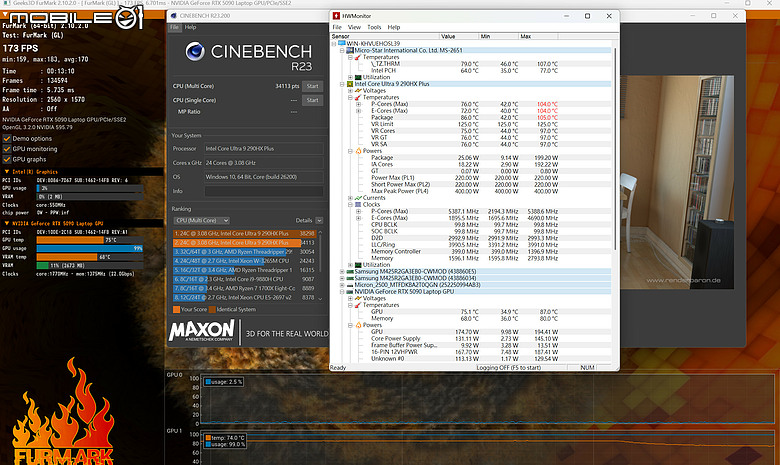Viewport: 780px width, 465px height.
Task: Select ranking row 1 Intel Core Ultra 9 38298
Action: click(x=244, y=233)
